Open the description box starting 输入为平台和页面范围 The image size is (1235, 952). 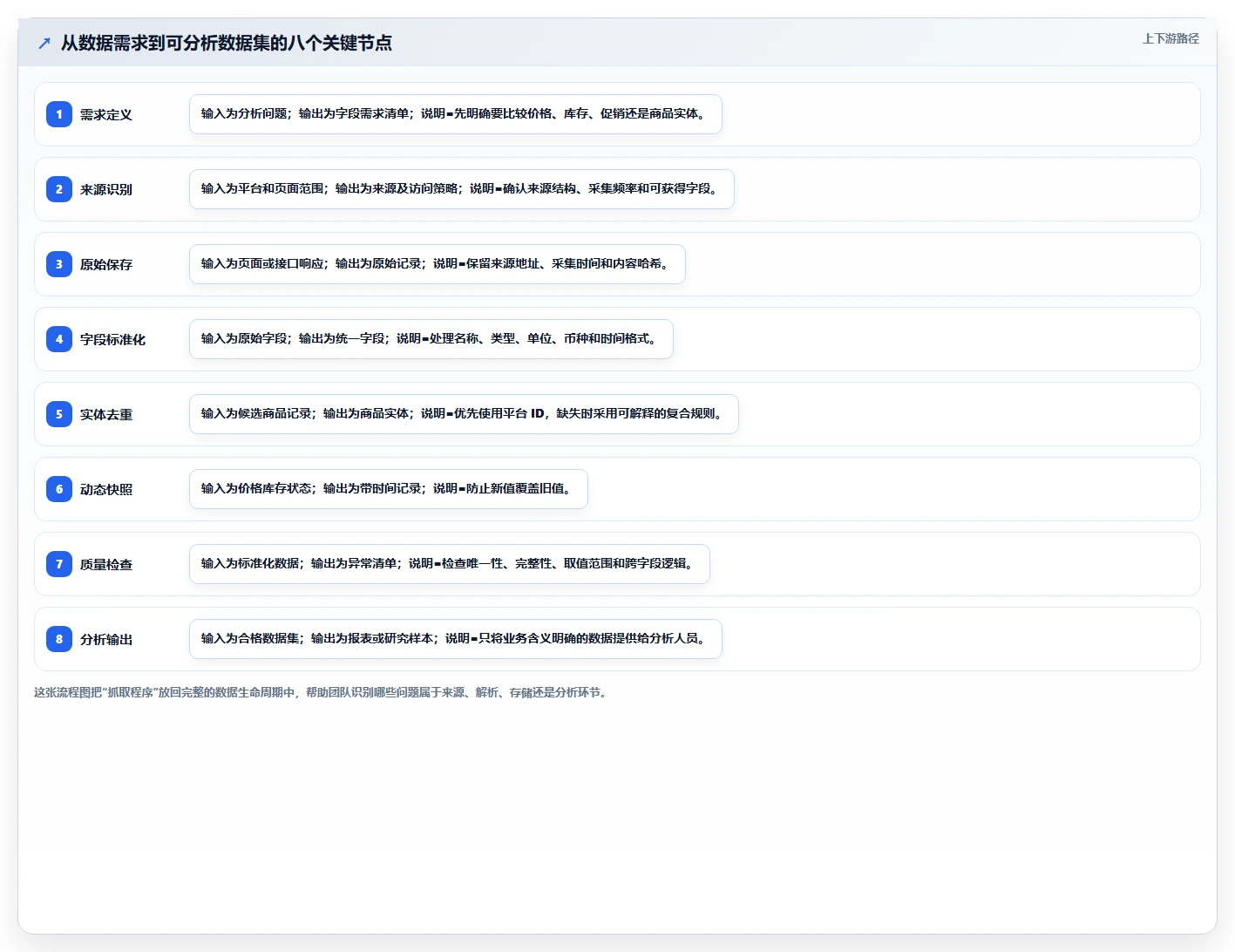pyautogui.click(x=462, y=189)
